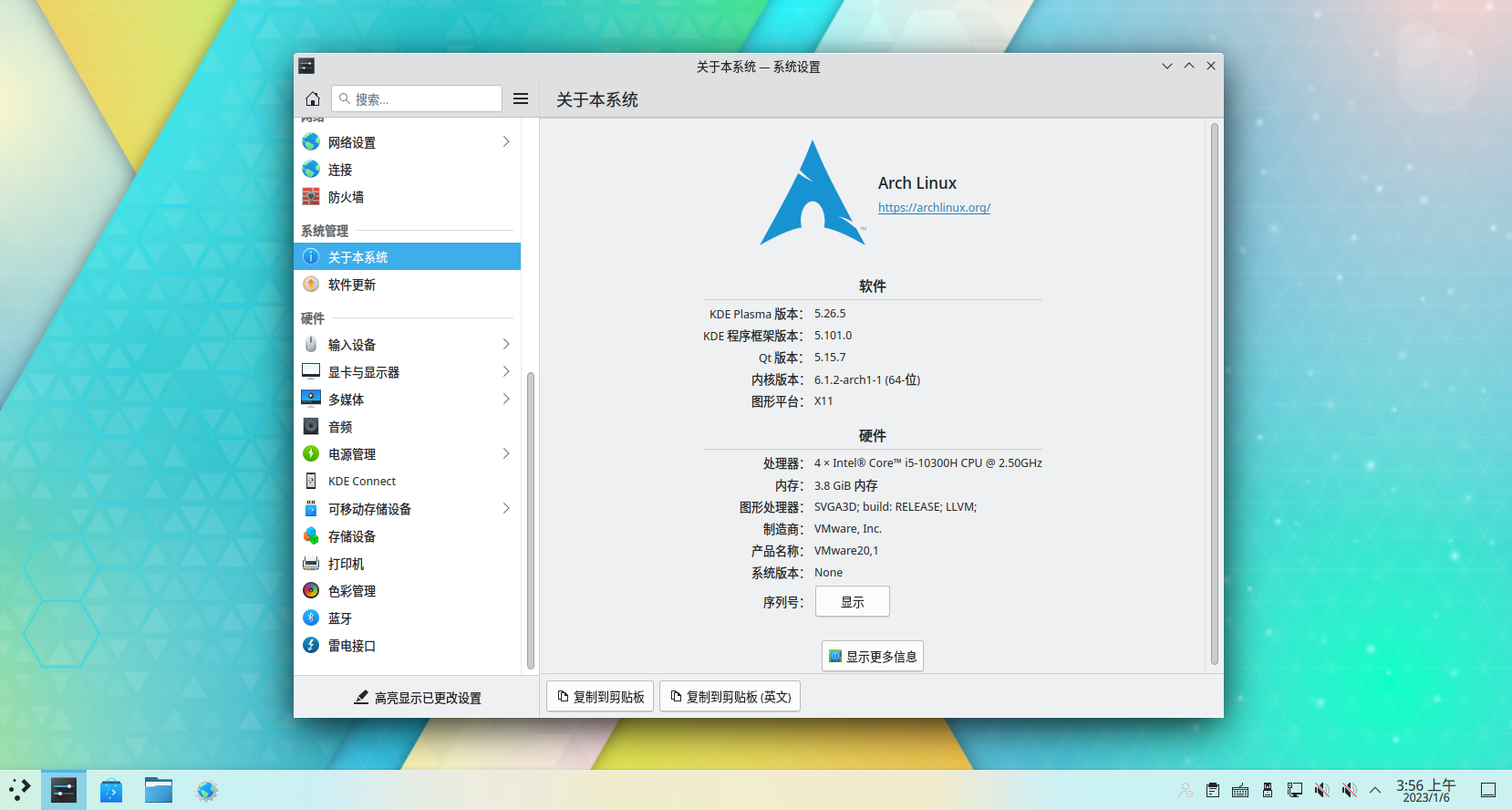The width and height of the screenshot is (1512, 810).
Task: Click the show desktop button in the taskbar
Action: (1488, 790)
